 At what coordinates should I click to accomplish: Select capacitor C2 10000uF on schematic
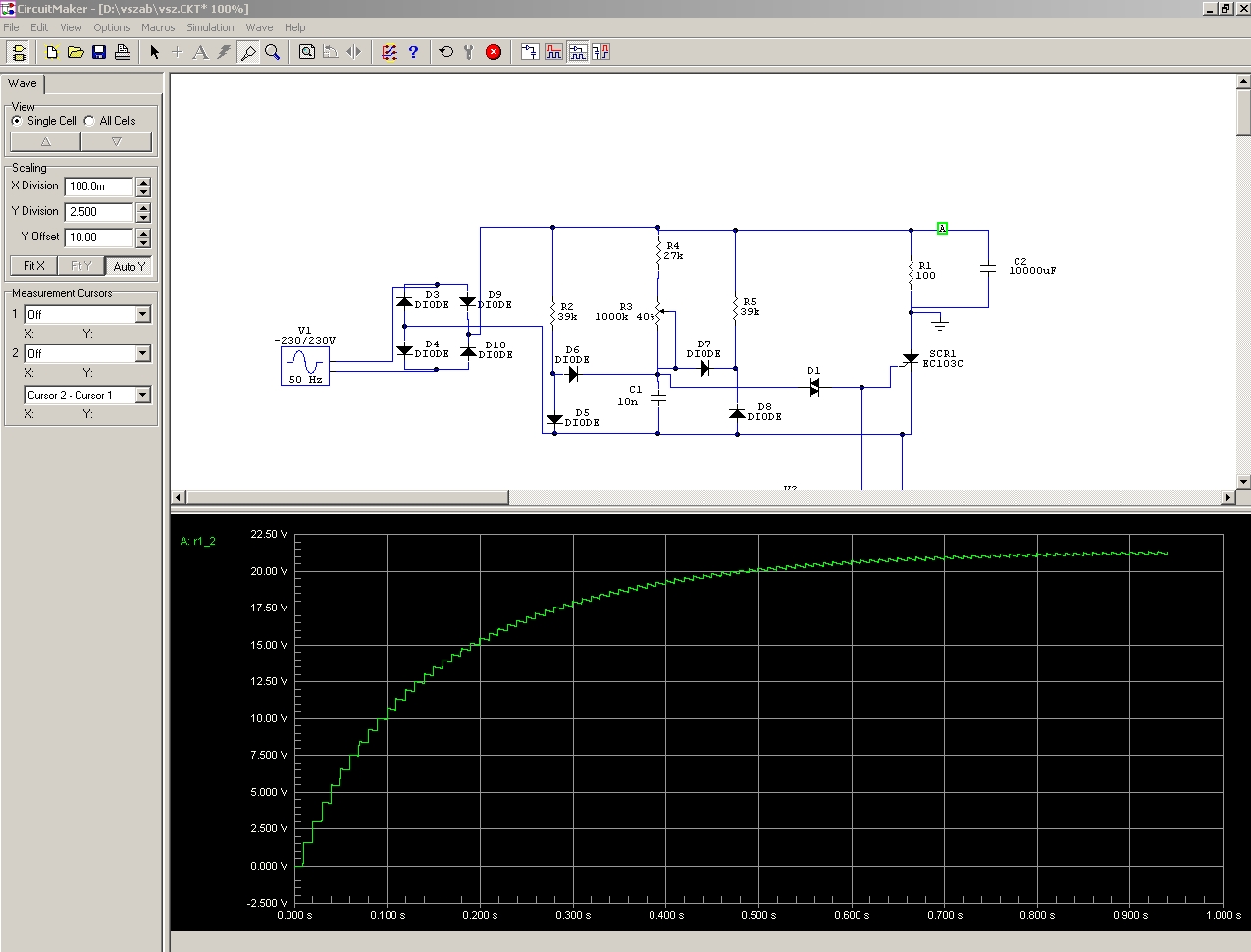[x=989, y=267]
